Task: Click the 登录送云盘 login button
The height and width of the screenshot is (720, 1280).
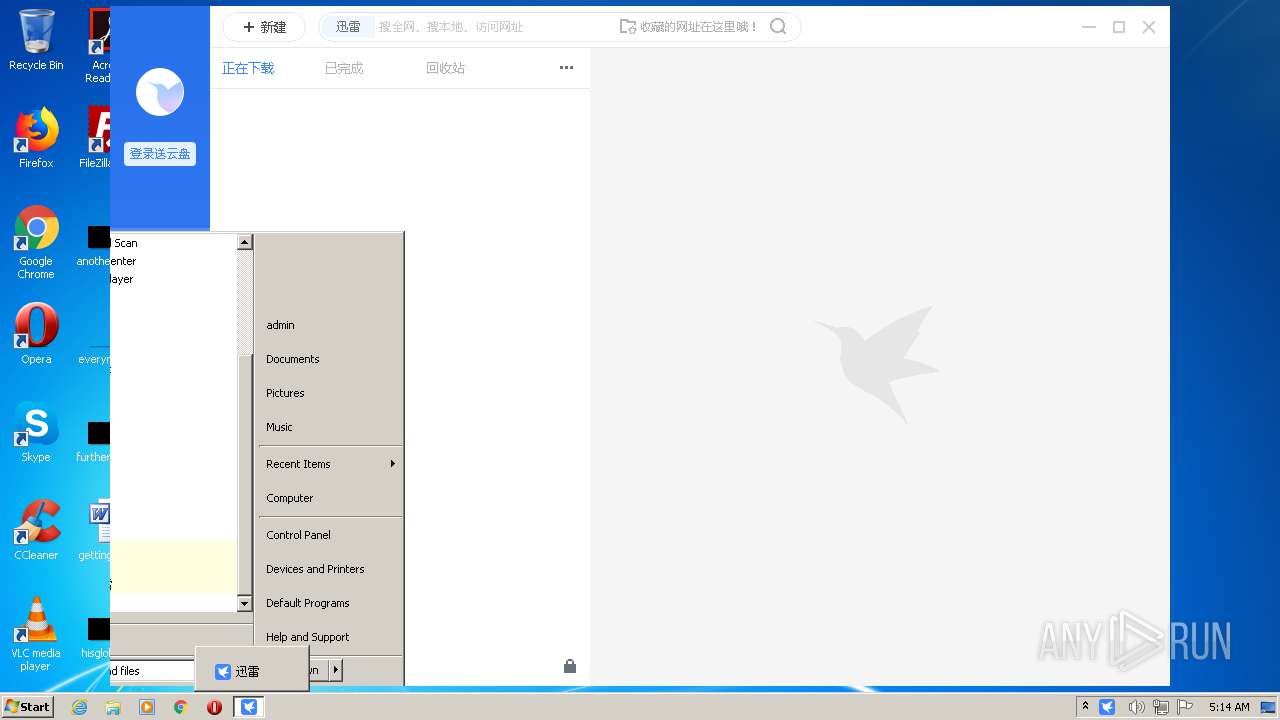Action: click(160, 154)
